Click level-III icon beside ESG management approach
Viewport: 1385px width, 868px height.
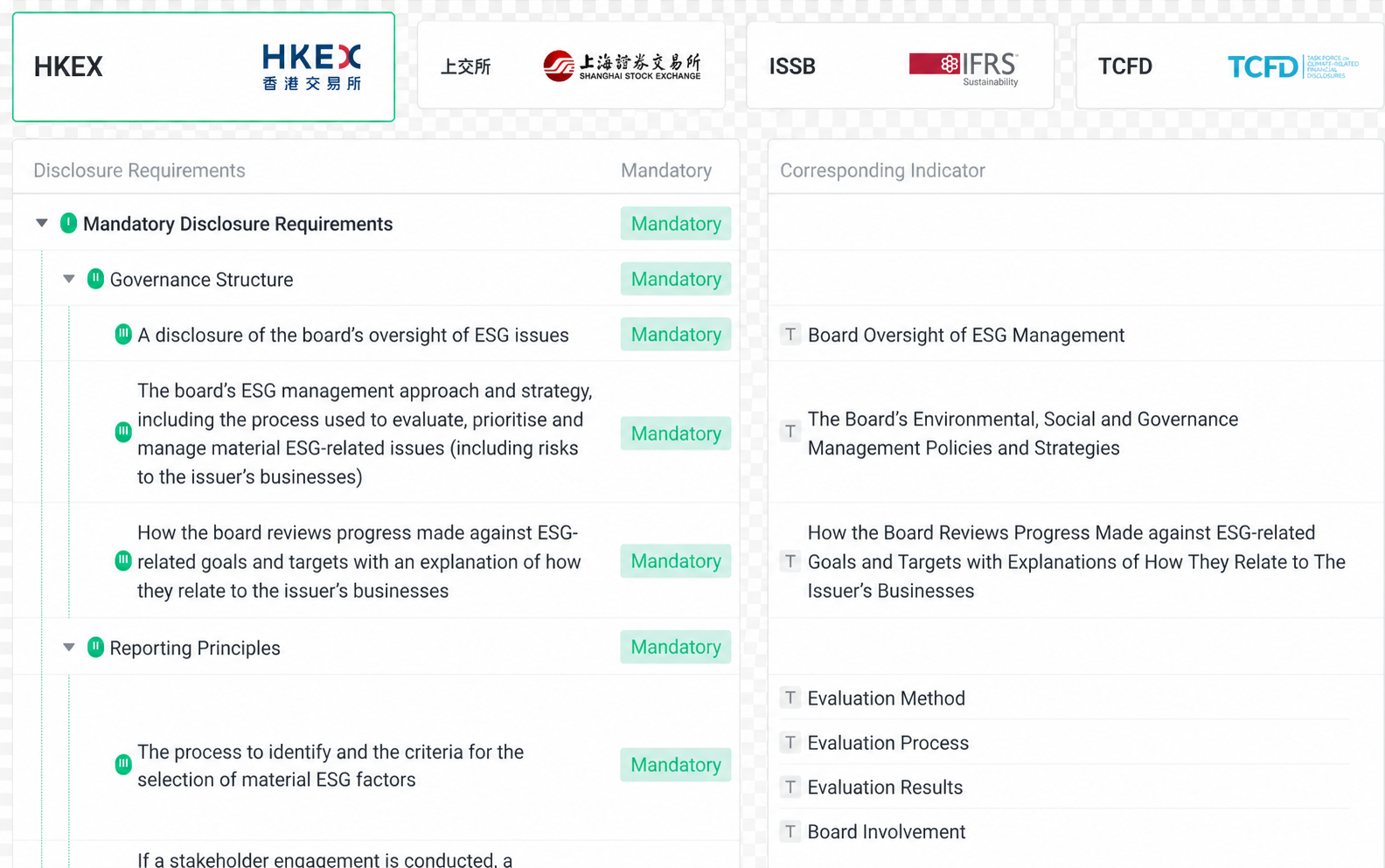tap(123, 432)
